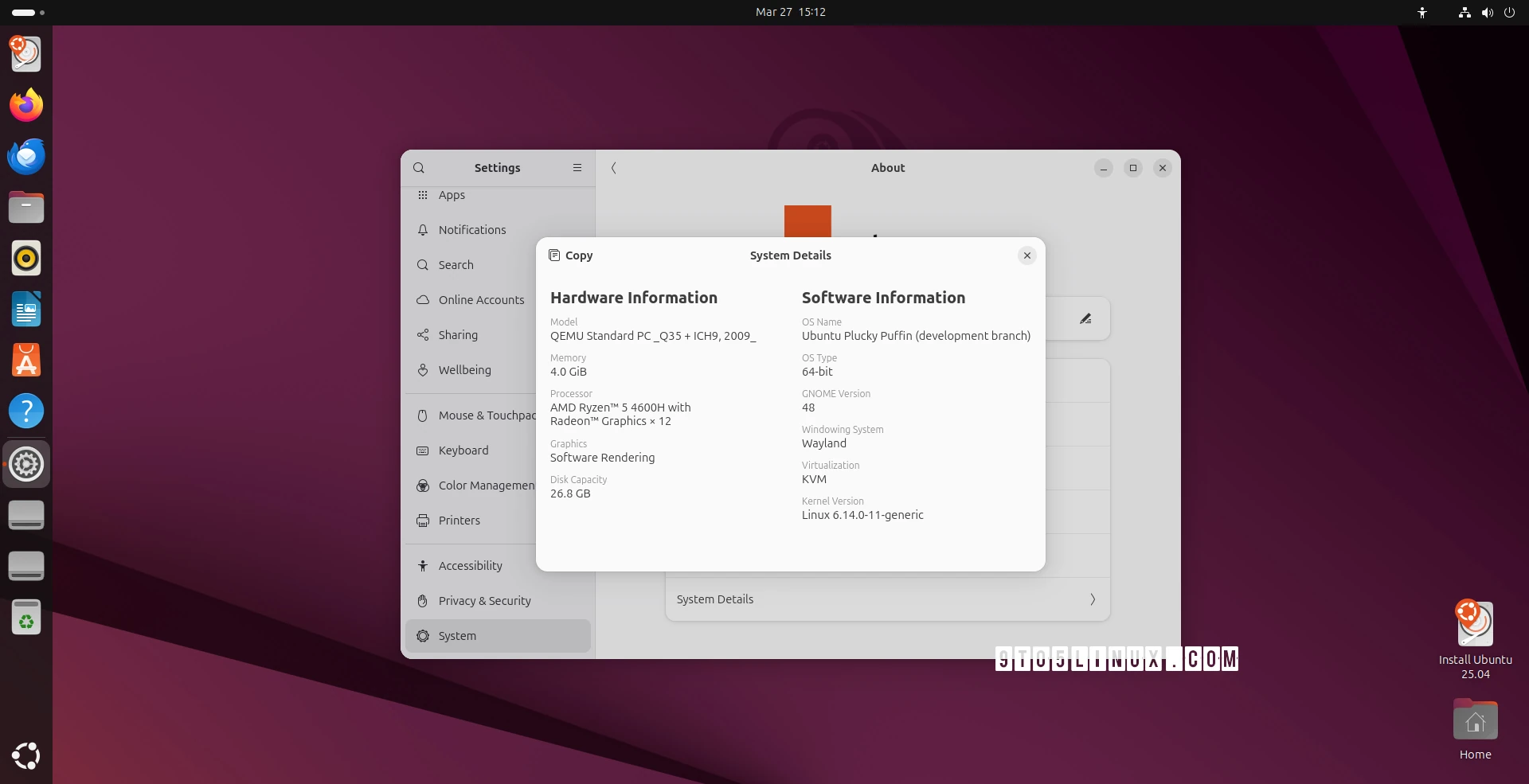Click the Mar 27 clock in the top bar
1529x784 pixels.
[790, 12]
